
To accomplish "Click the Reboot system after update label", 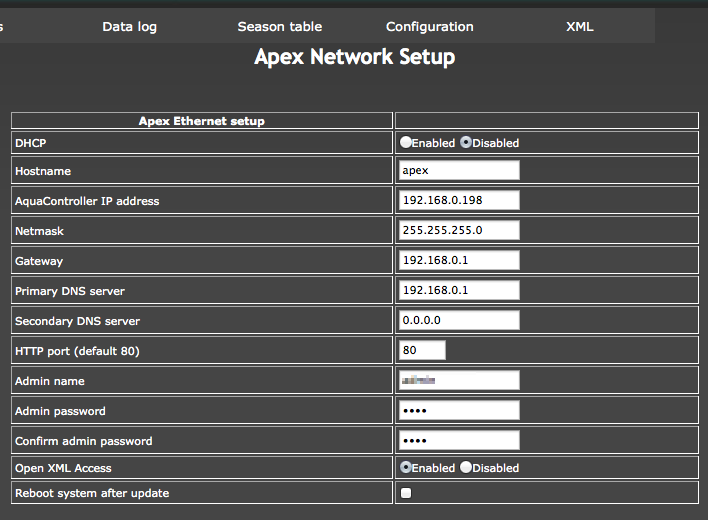I will (x=92, y=493).
